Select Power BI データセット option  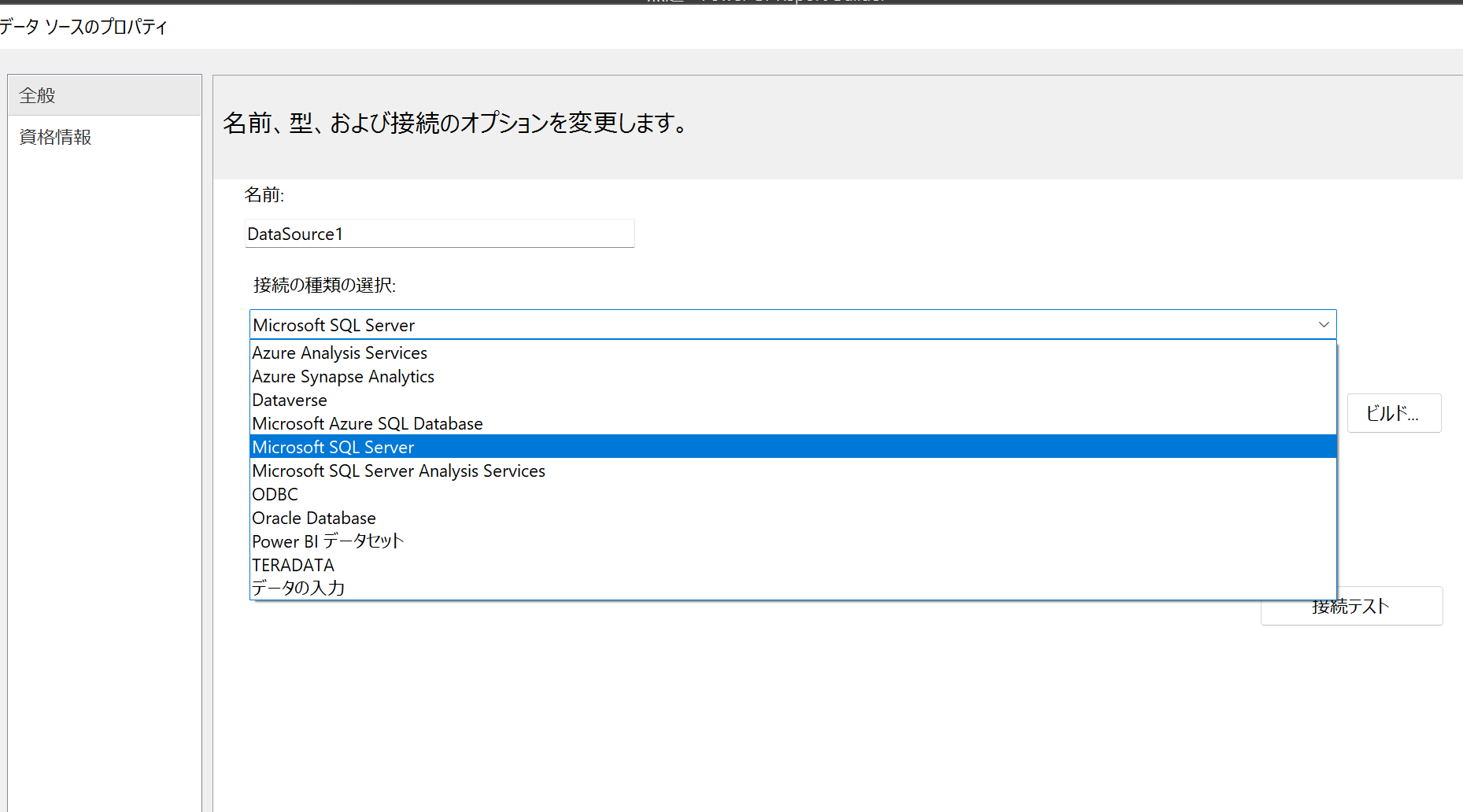tap(792, 541)
